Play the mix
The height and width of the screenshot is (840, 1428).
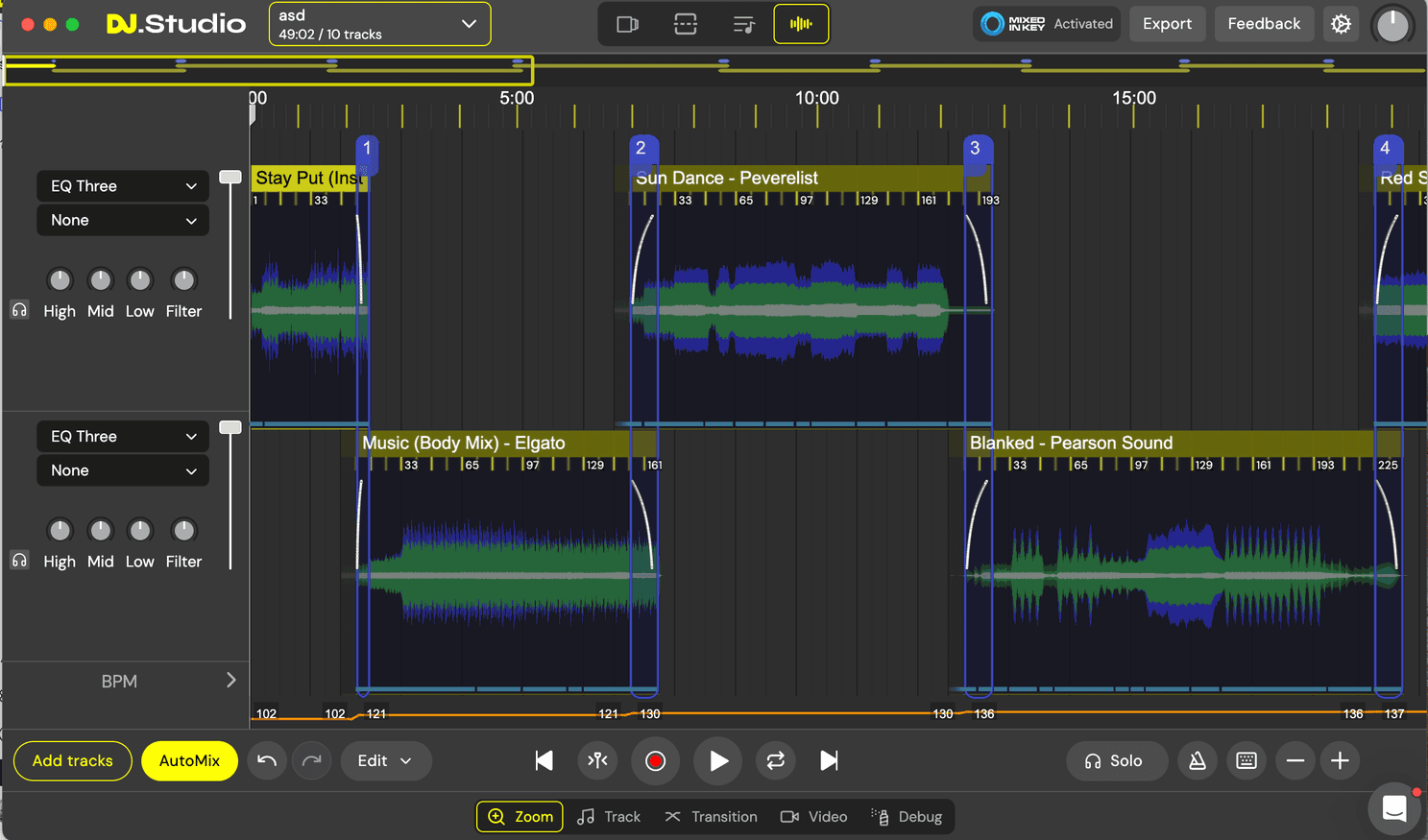[x=718, y=760]
